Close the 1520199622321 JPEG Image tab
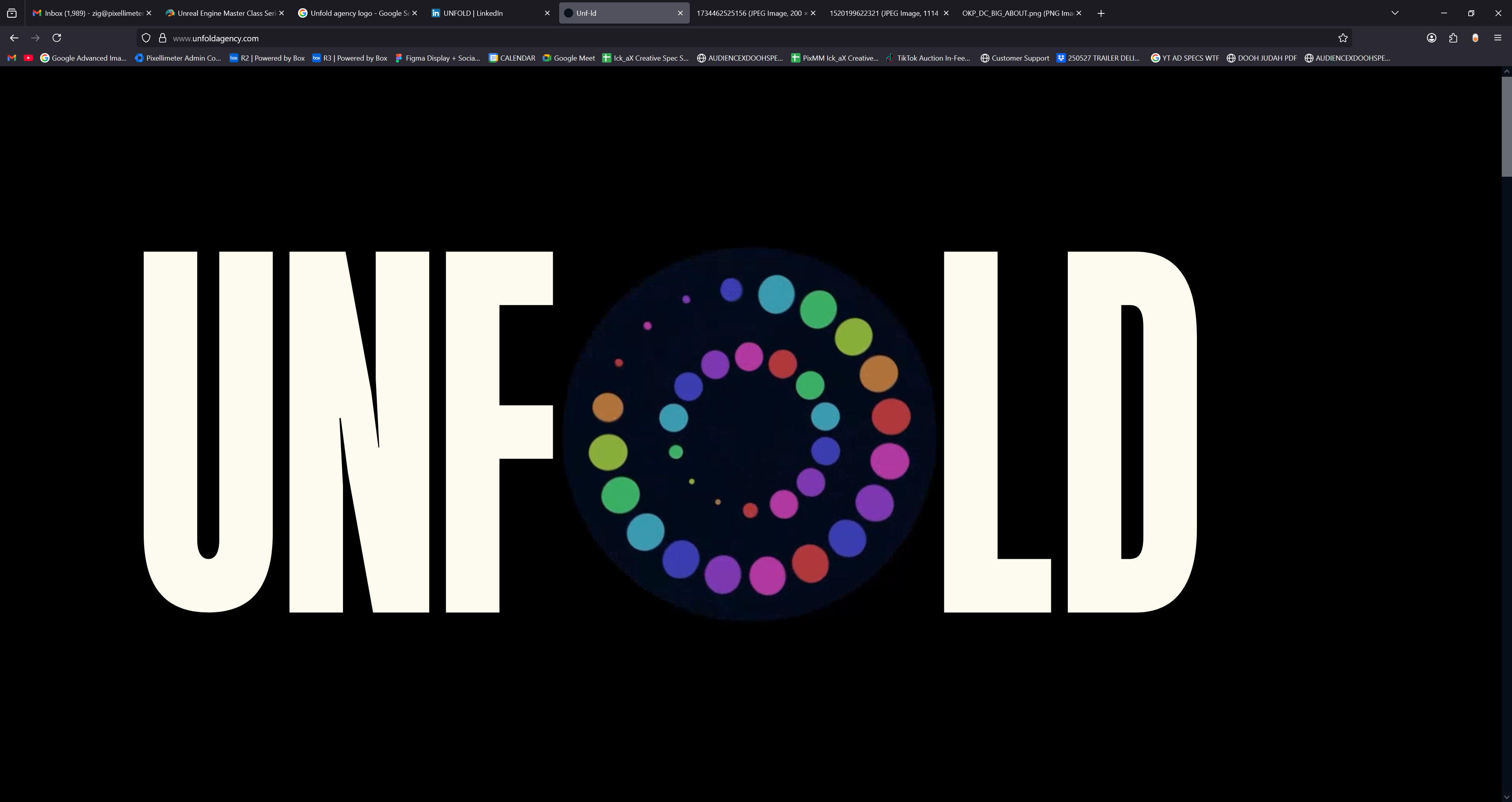Screen dimensions: 1512x802 point(945,13)
